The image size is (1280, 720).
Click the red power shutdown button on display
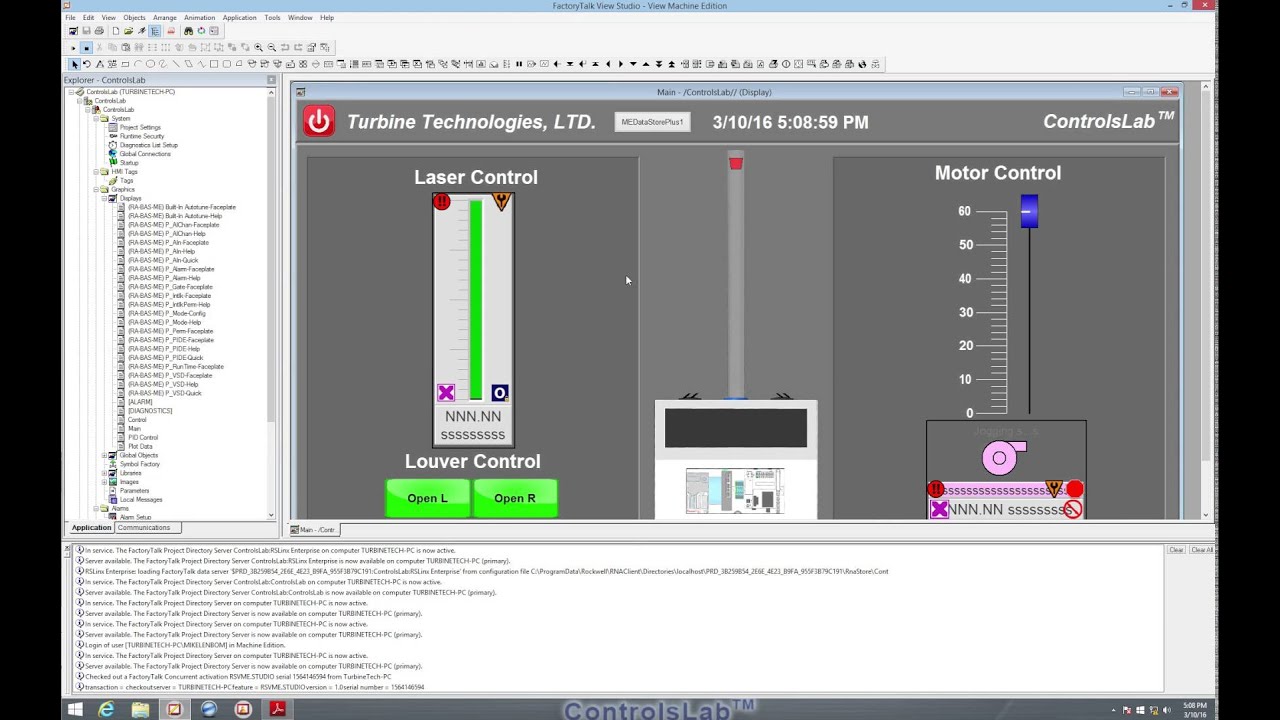319,122
